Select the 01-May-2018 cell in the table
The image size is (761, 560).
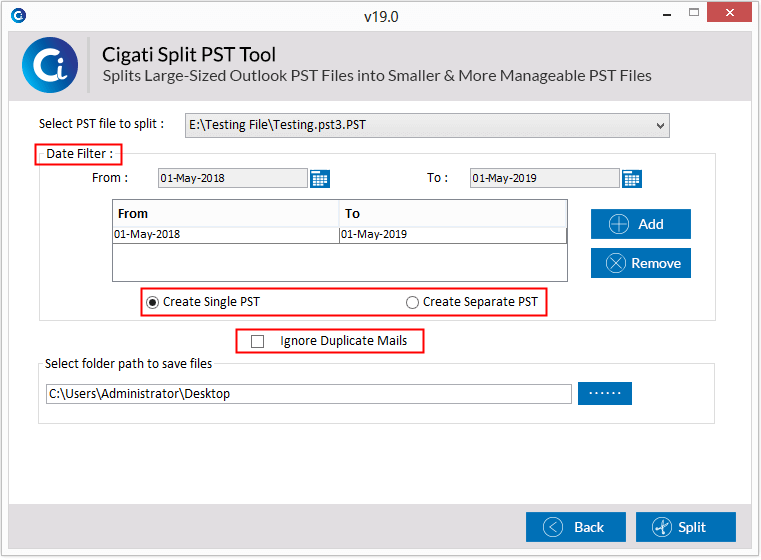pyautogui.click(x=226, y=234)
